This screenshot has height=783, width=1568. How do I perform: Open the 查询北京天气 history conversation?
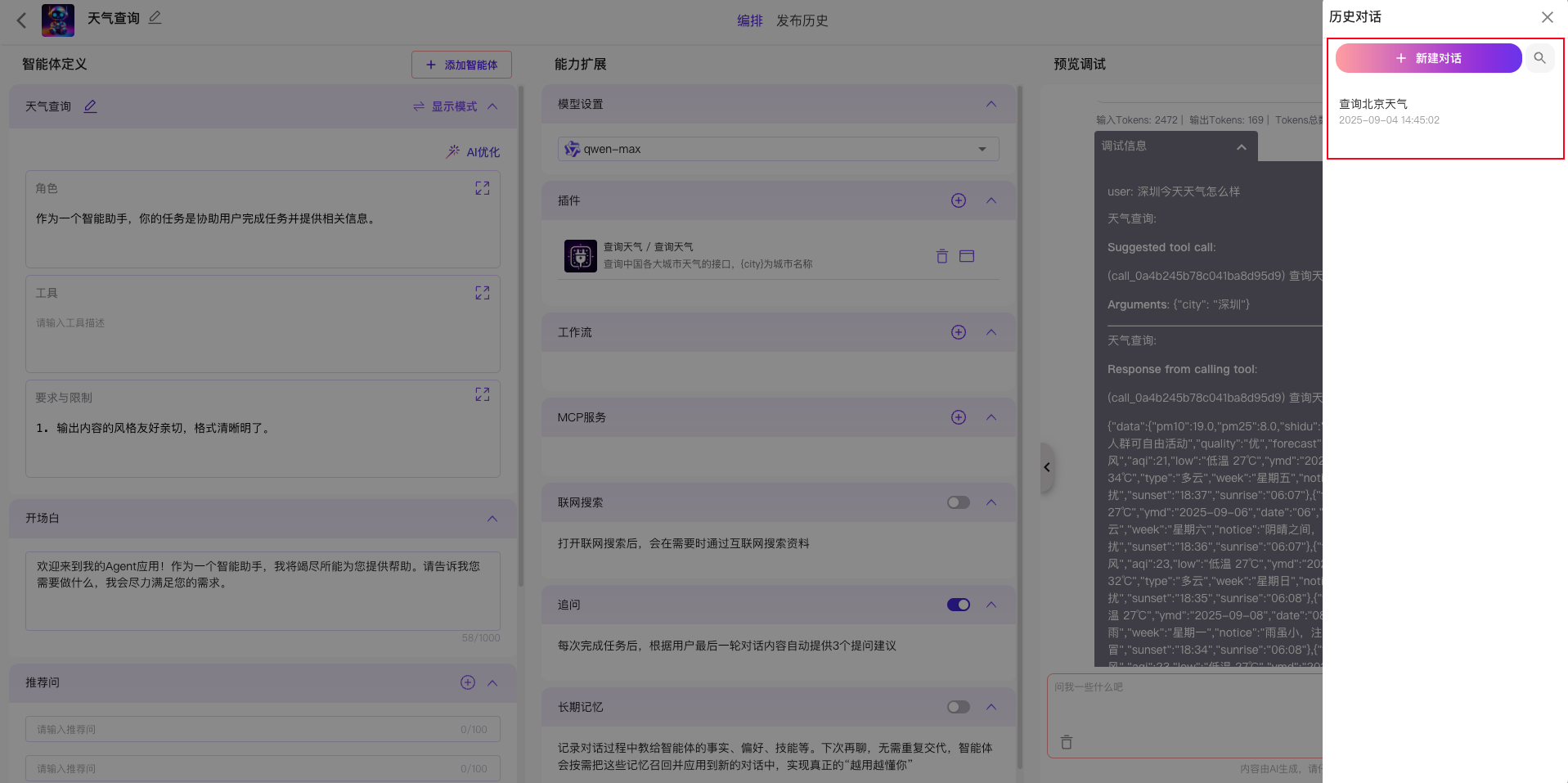[x=1444, y=111]
